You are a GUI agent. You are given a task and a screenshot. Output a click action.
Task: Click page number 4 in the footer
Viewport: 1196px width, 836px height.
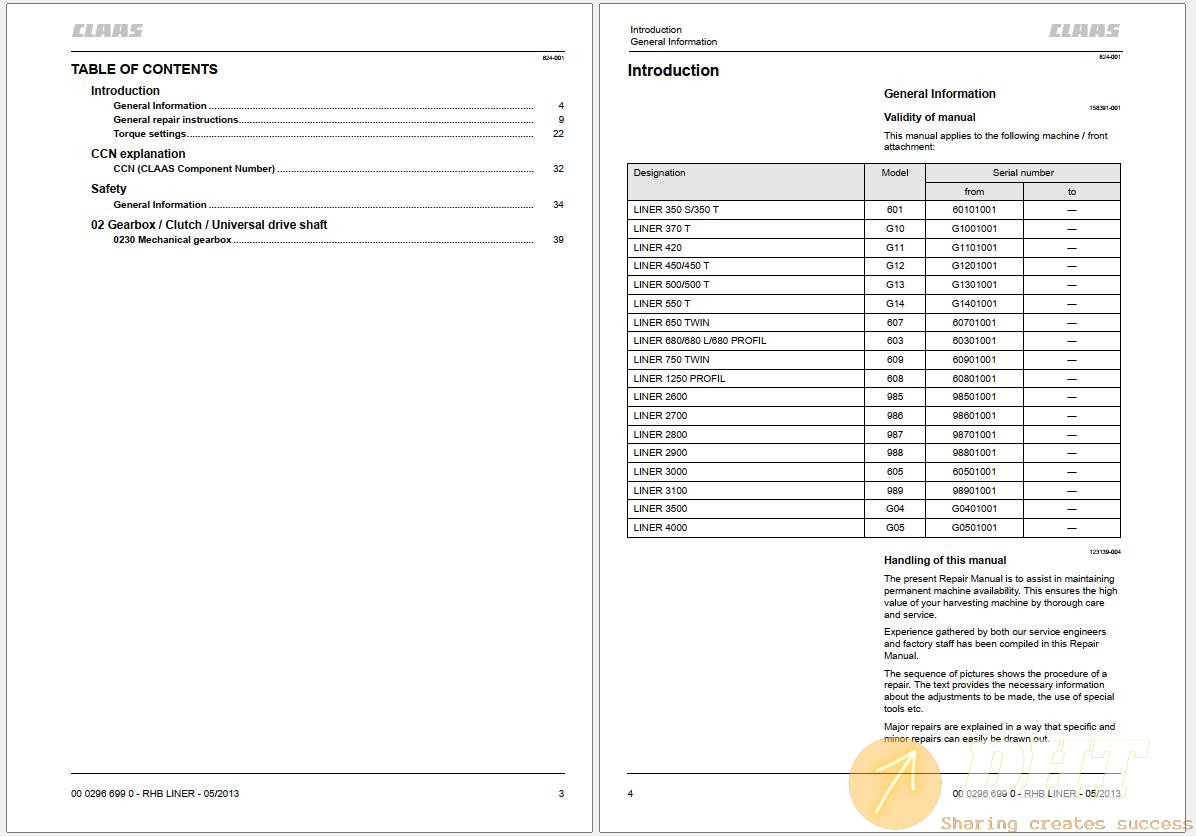630,793
